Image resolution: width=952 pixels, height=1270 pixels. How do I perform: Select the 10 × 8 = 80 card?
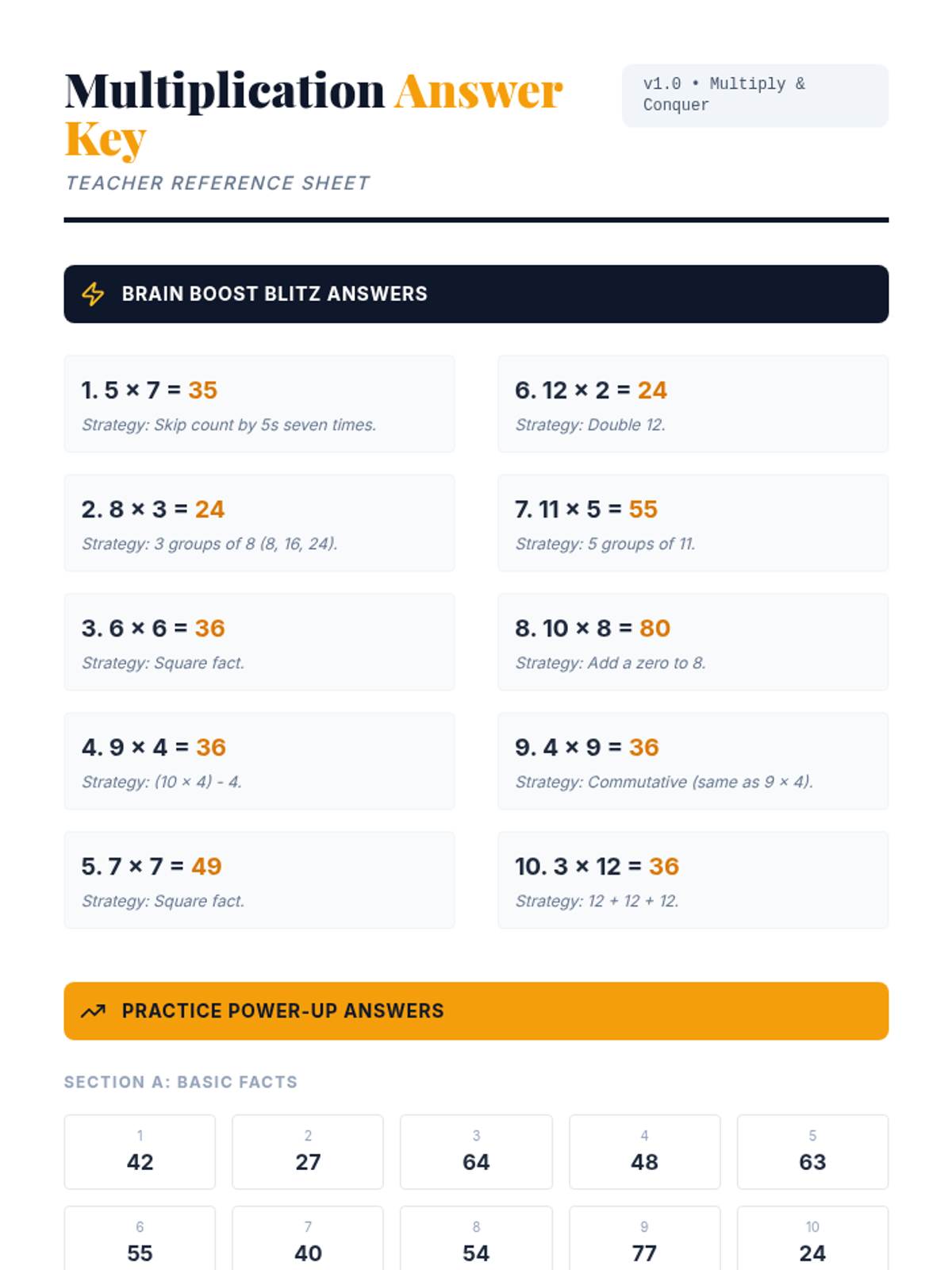pyautogui.click(x=693, y=642)
